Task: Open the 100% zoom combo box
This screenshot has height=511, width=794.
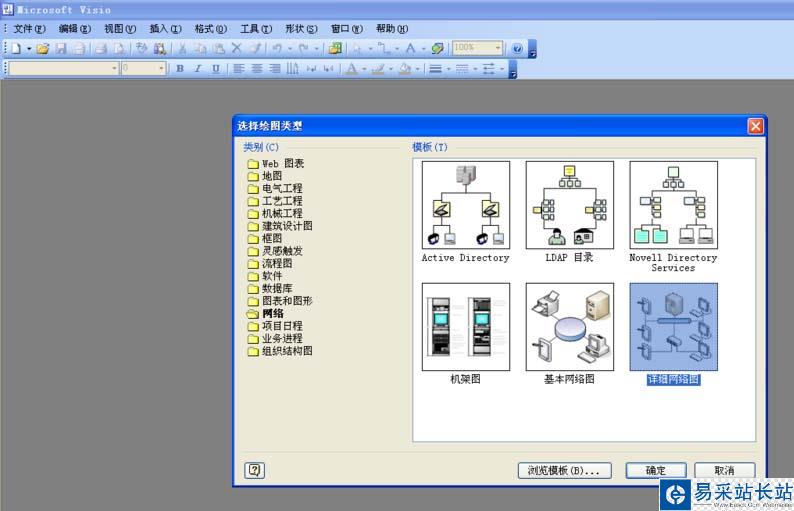Action: [x=477, y=48]
